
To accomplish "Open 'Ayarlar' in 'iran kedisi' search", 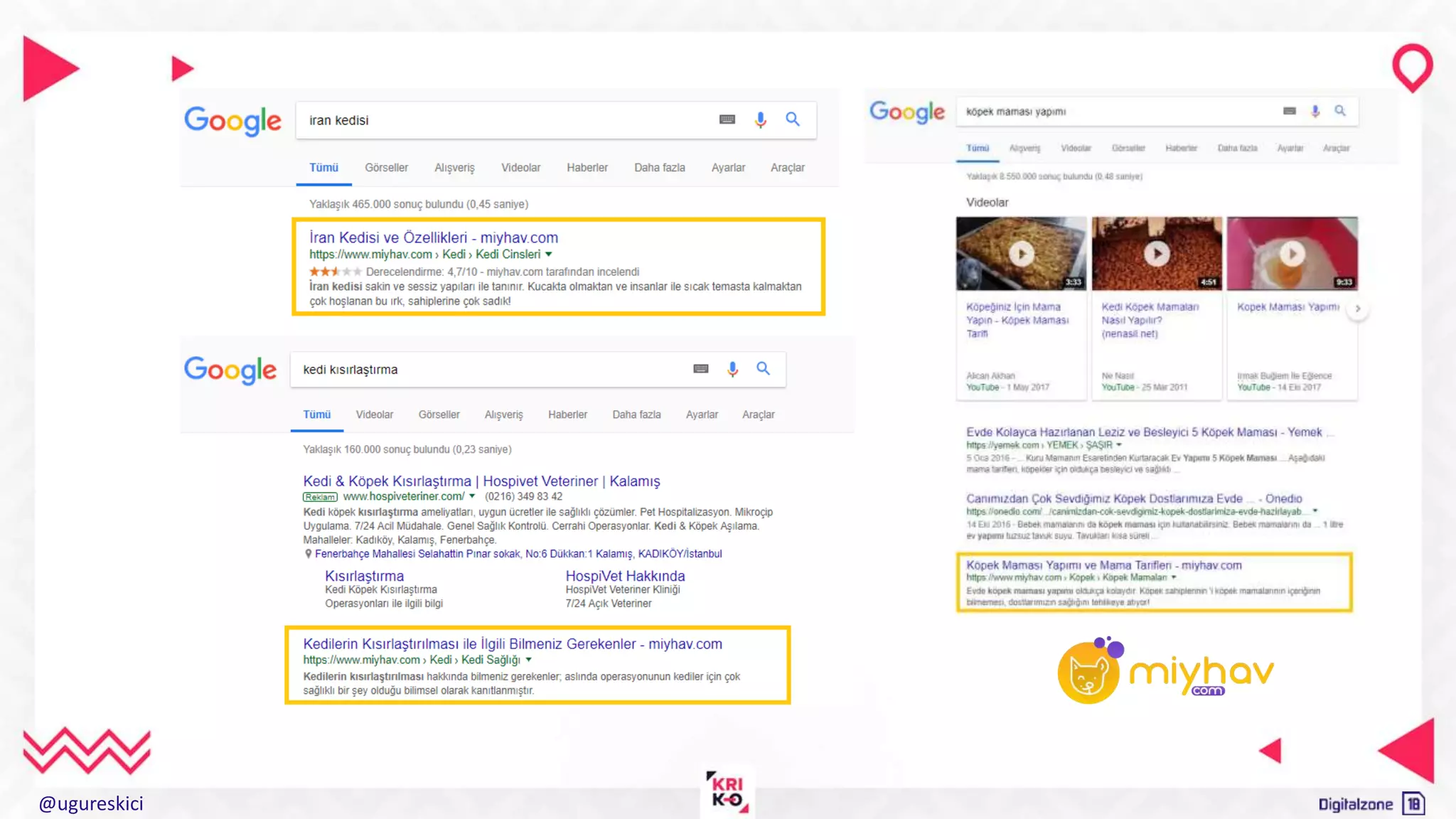I will [x=728, y=168].
